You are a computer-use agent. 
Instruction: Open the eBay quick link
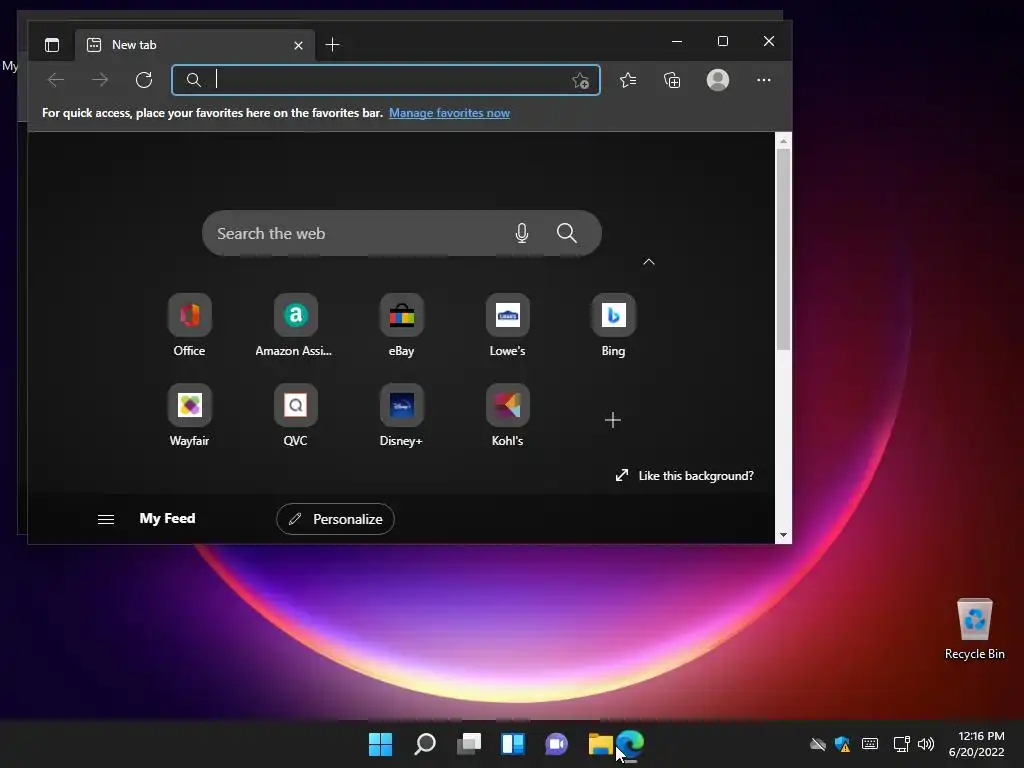402,325
